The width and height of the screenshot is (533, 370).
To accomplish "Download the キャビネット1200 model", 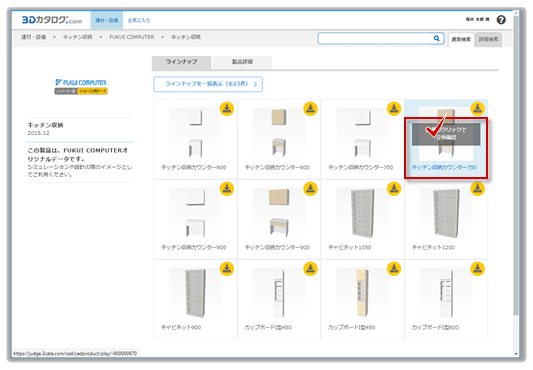I will 478,189.
